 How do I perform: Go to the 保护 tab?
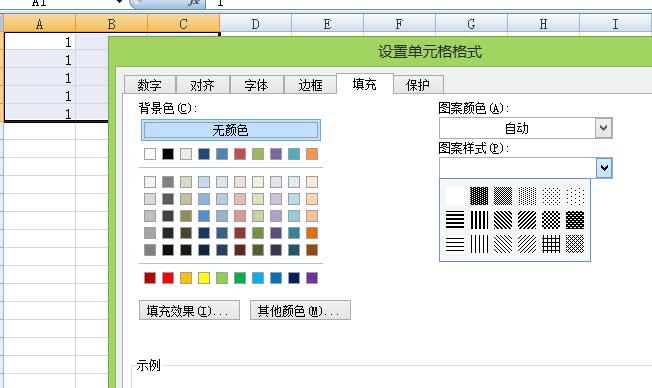coord(418,85)
